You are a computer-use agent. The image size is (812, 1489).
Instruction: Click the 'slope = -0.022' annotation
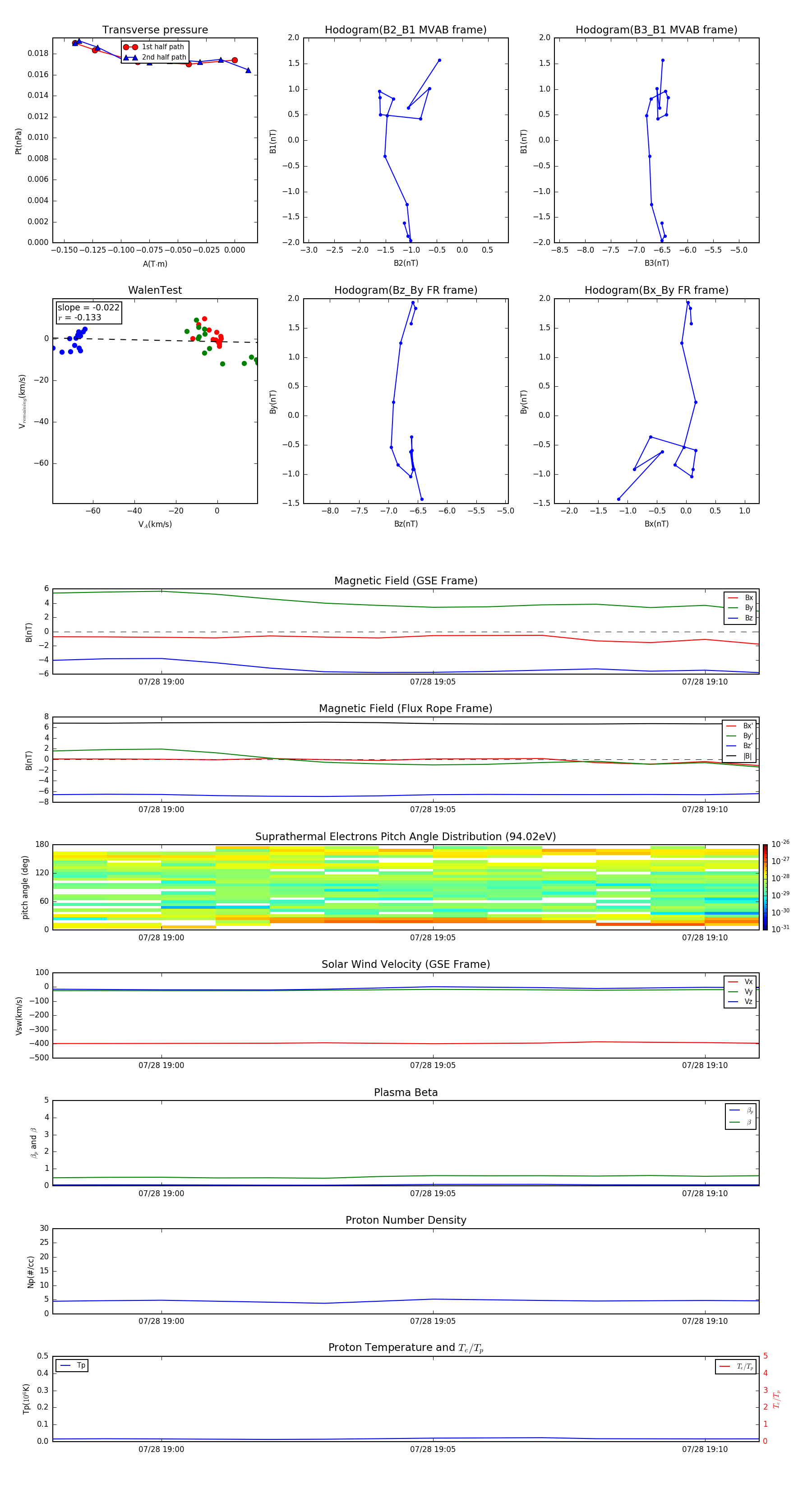(88, 308)
